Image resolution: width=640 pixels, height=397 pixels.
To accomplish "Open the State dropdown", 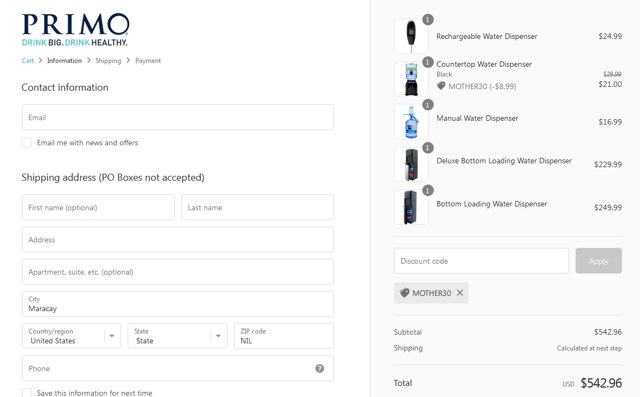I will click(178, 336).
